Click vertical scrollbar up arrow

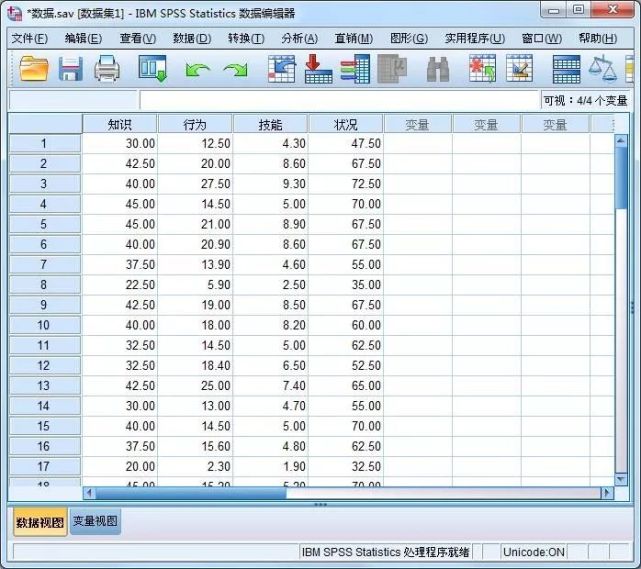(x=621, y=141)
